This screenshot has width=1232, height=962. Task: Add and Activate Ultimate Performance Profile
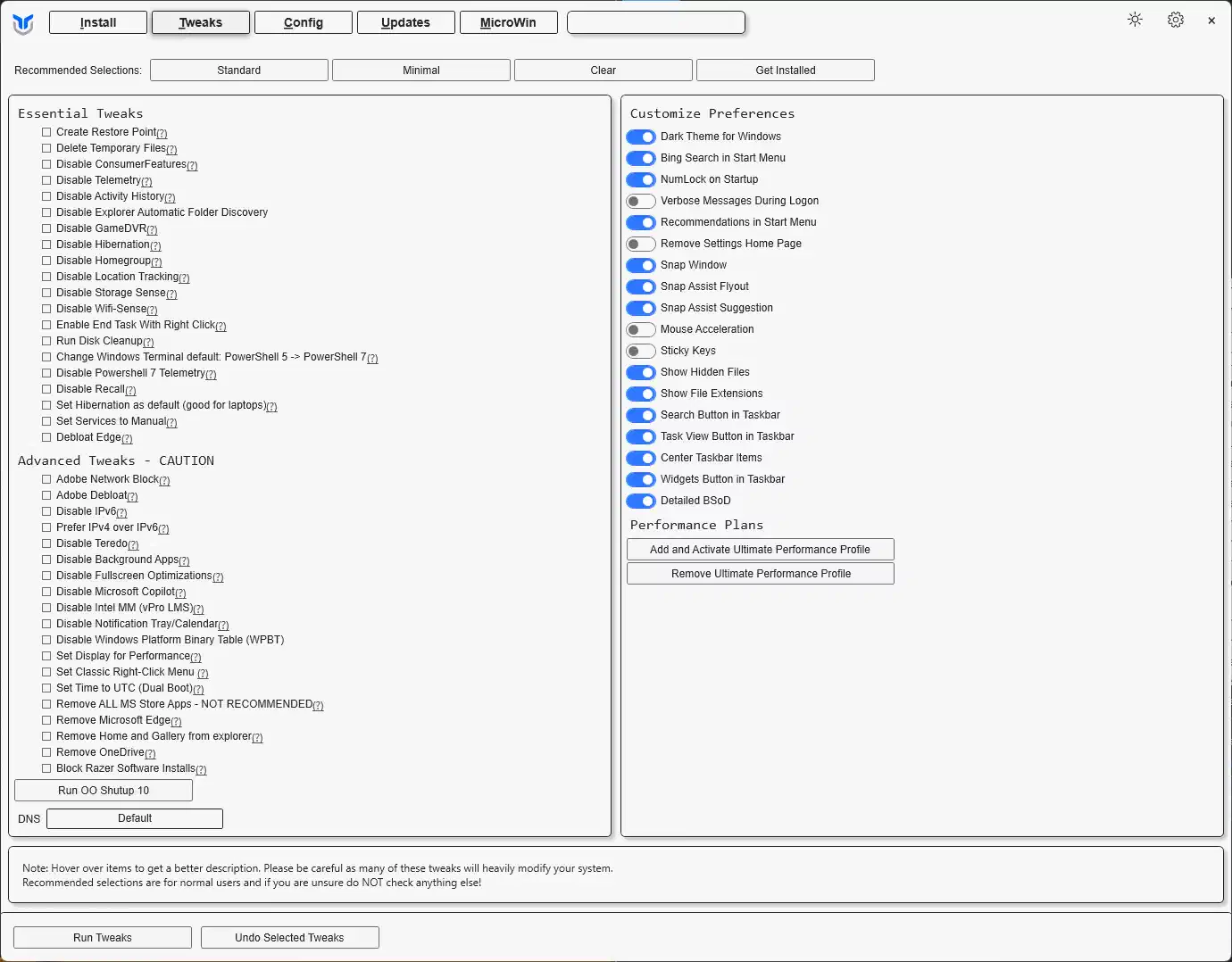[760, 549]
